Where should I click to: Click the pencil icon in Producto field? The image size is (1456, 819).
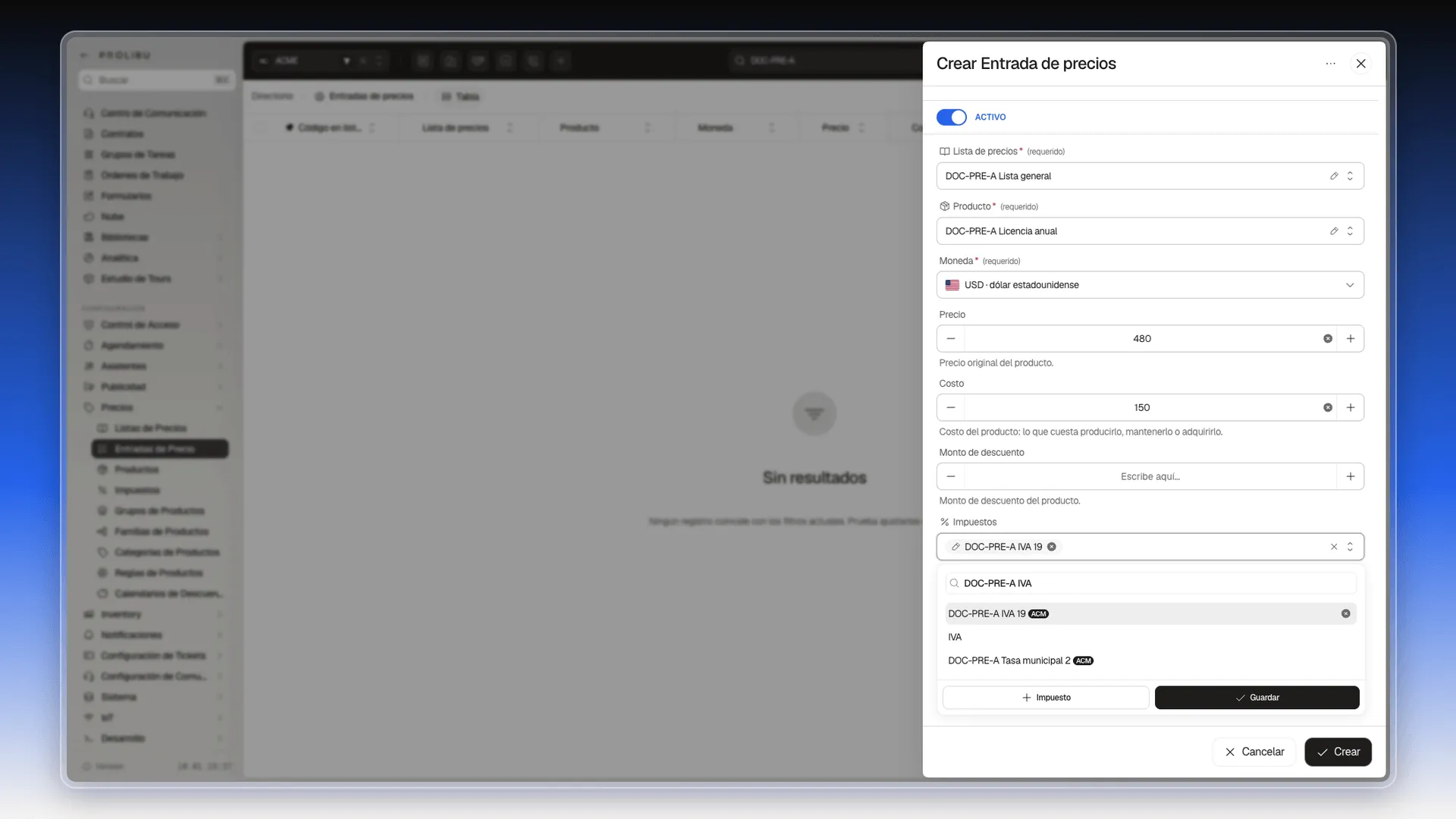[1334, 231]
